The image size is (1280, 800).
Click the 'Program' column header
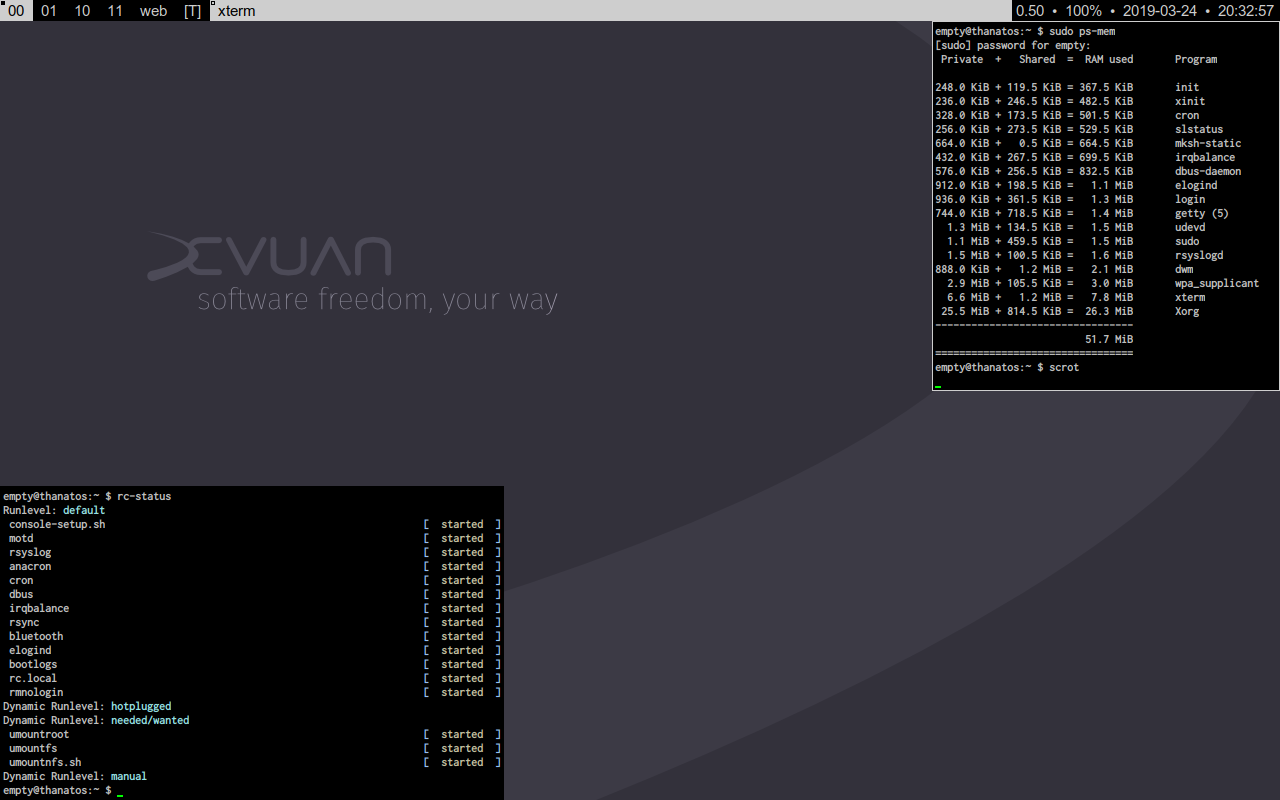1196,59
